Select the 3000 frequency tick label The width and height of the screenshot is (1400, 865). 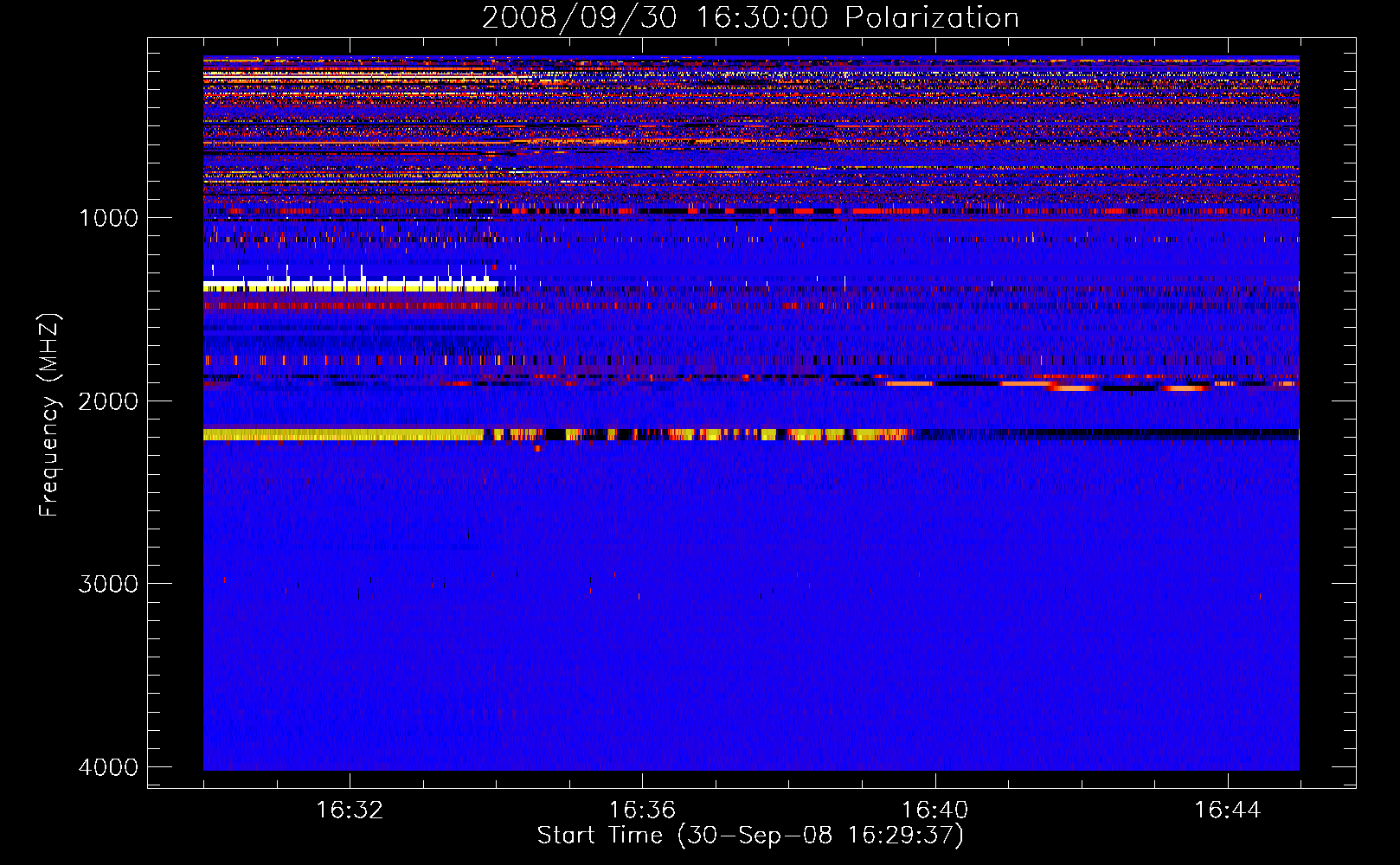pos(108,584)
